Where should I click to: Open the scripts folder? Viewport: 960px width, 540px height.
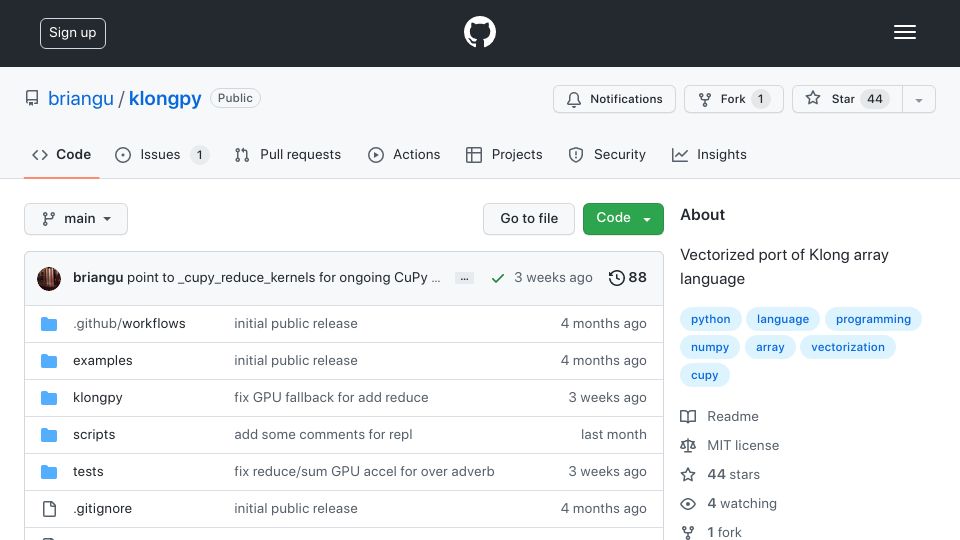(x=94, y=435)
